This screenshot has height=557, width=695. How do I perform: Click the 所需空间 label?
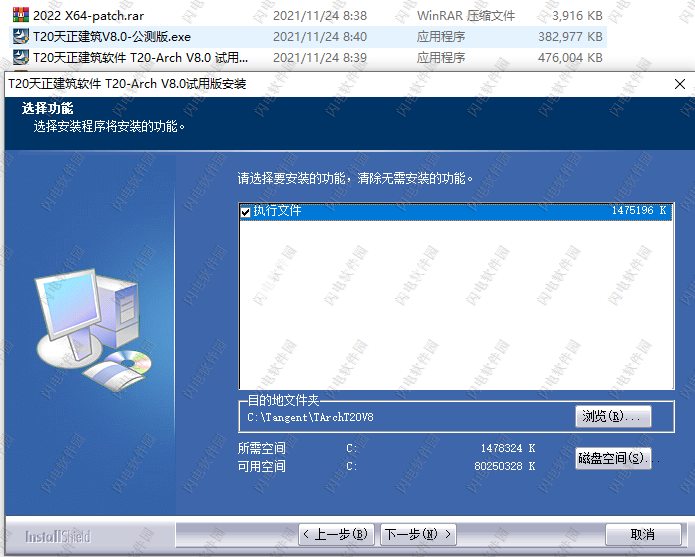coord(262,448)
